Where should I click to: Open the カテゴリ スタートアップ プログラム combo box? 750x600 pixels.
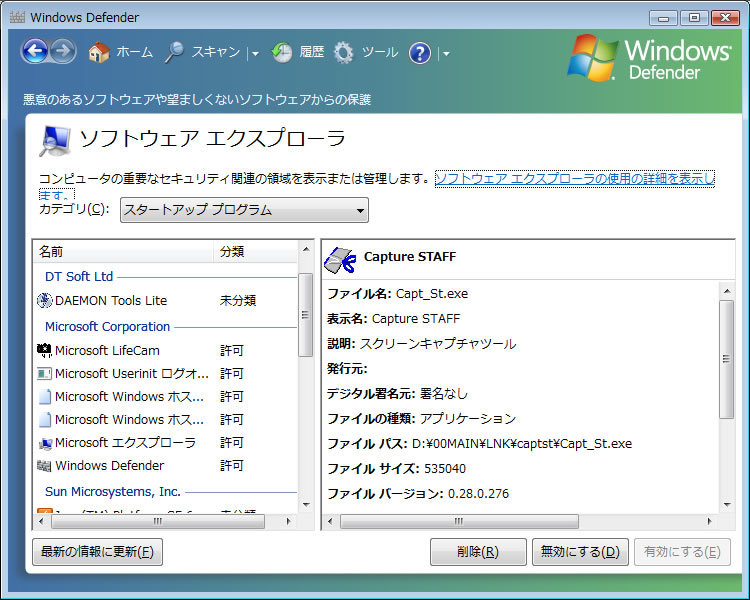point(244,210)
